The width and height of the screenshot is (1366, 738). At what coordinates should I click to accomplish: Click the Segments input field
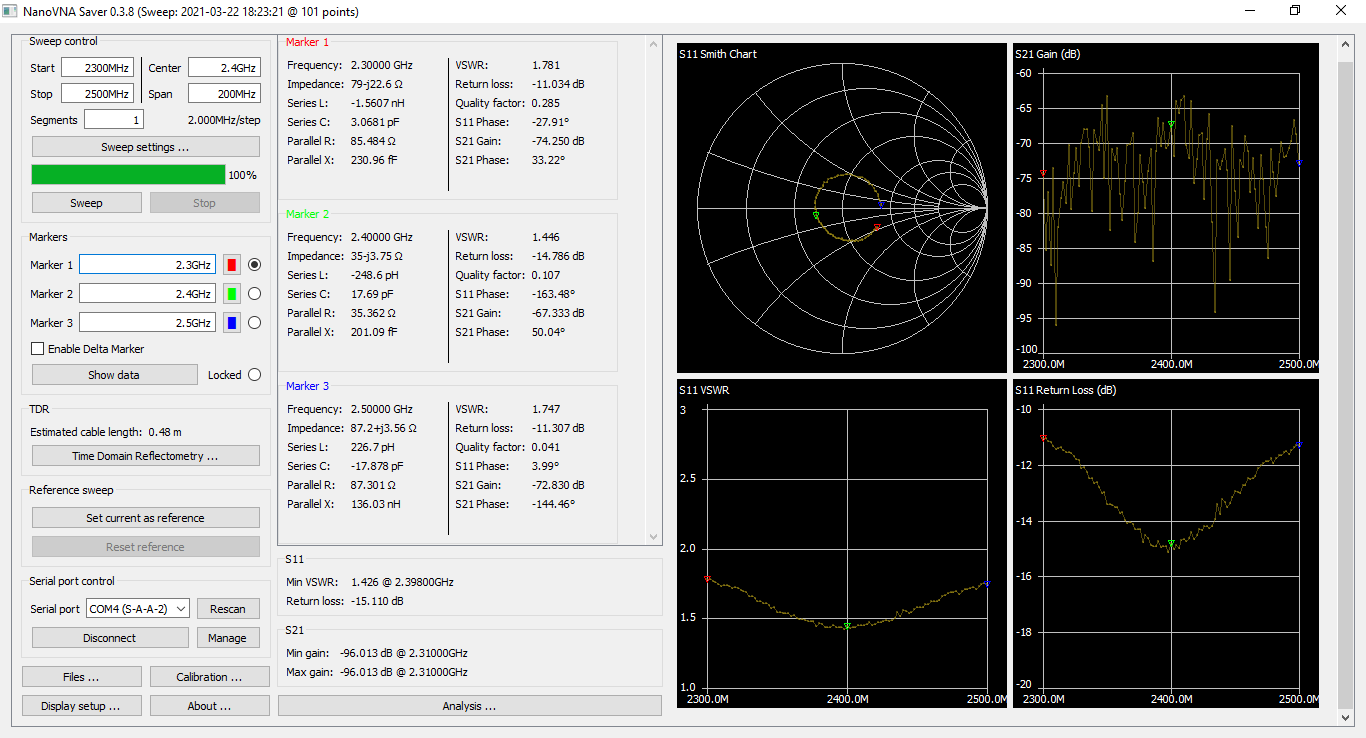(113, 120)
